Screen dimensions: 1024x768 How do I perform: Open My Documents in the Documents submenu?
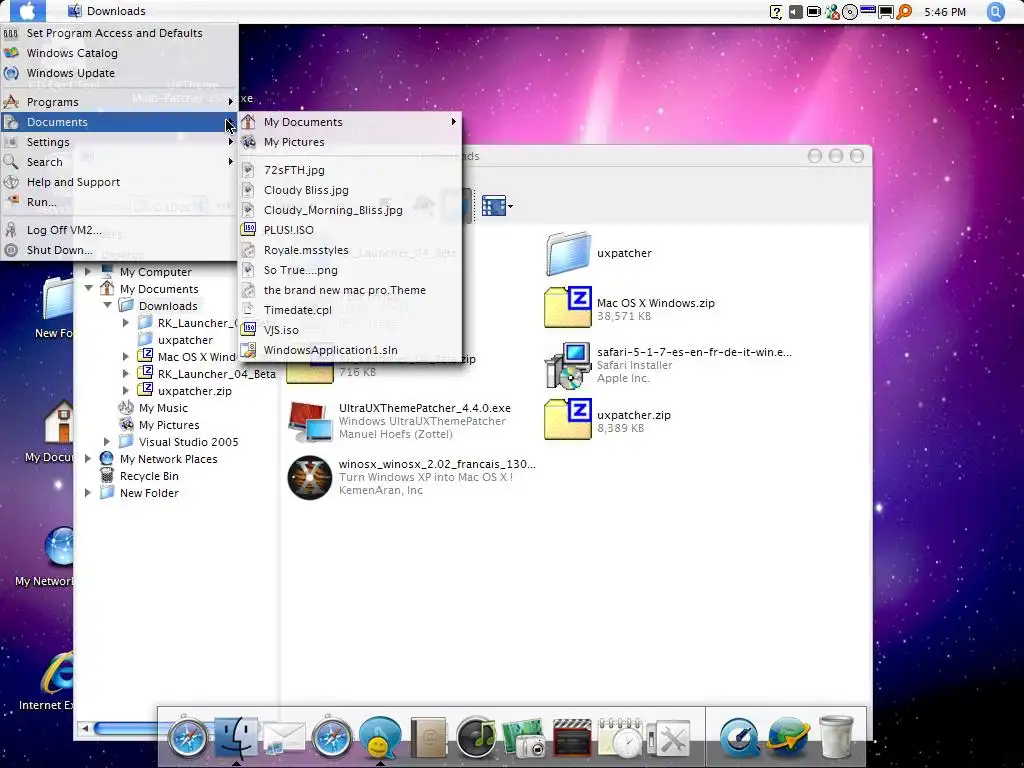tap(350, 122)
